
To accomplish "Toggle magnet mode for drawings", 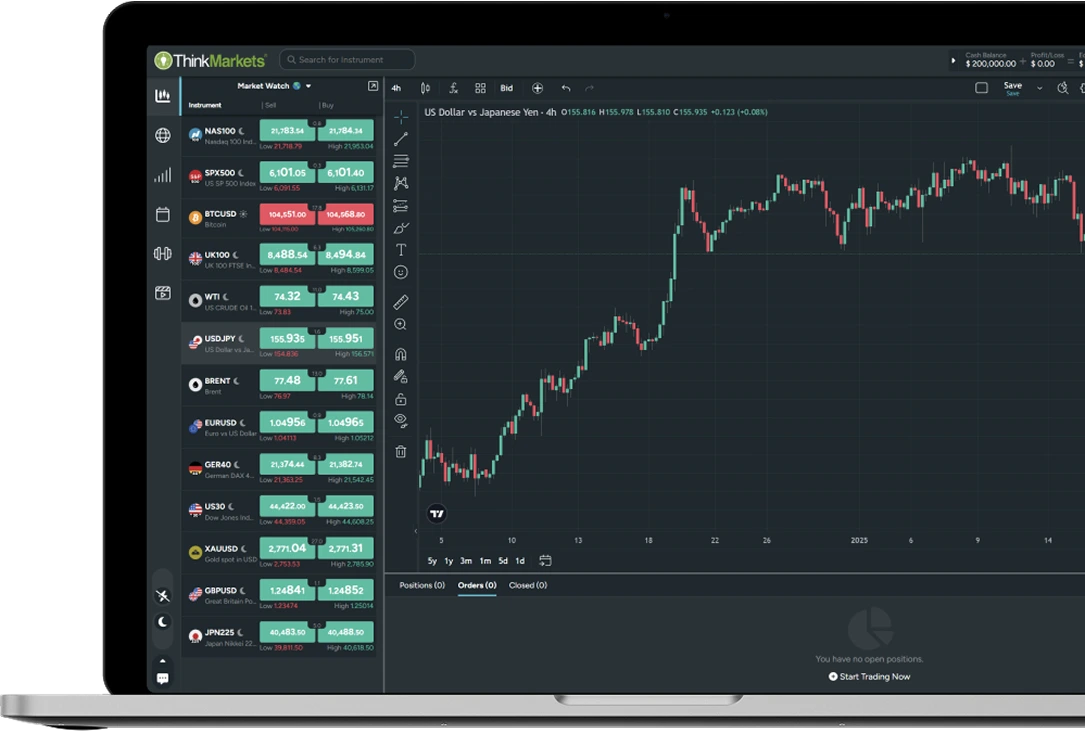I will pyautogui.click(x=401, y=354).
